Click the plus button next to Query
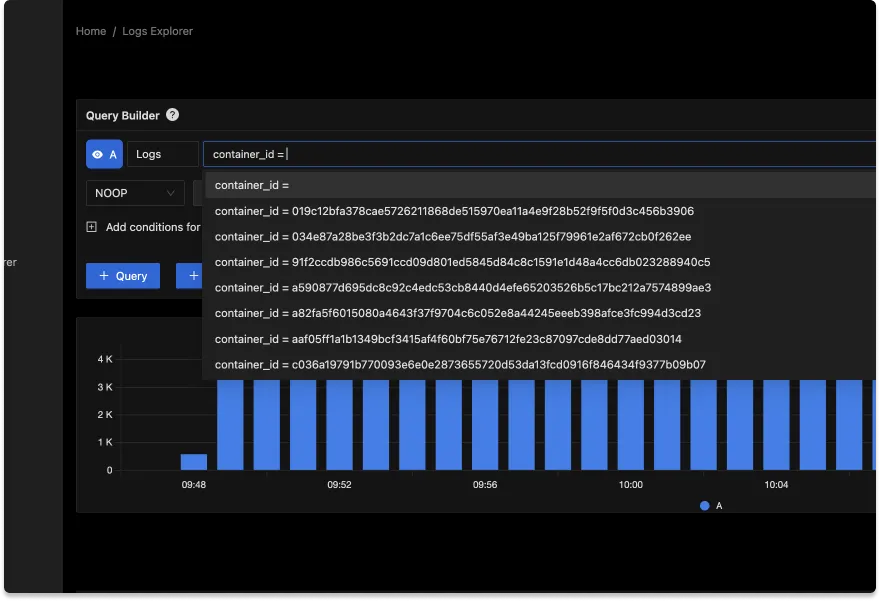 [x=190, y=276]
